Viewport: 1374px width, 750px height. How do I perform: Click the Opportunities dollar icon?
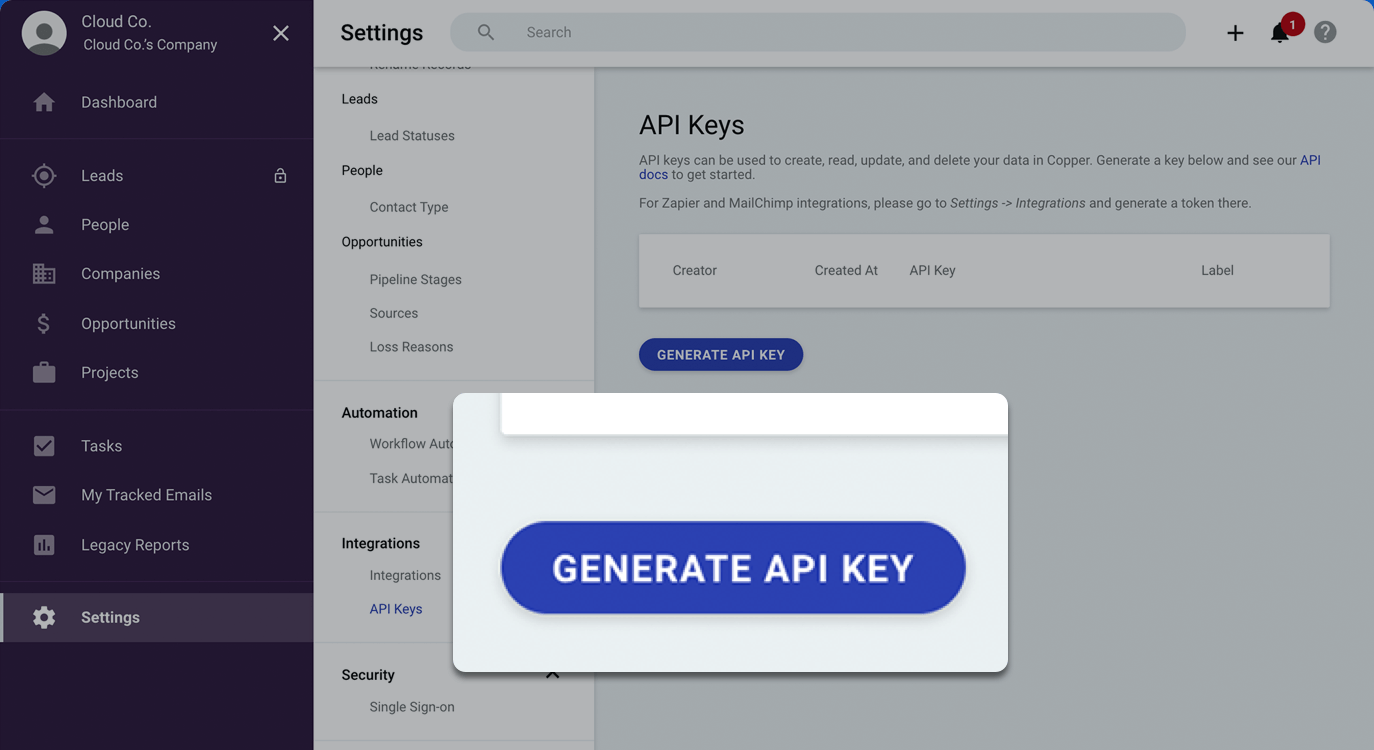[x=44, y=323]
